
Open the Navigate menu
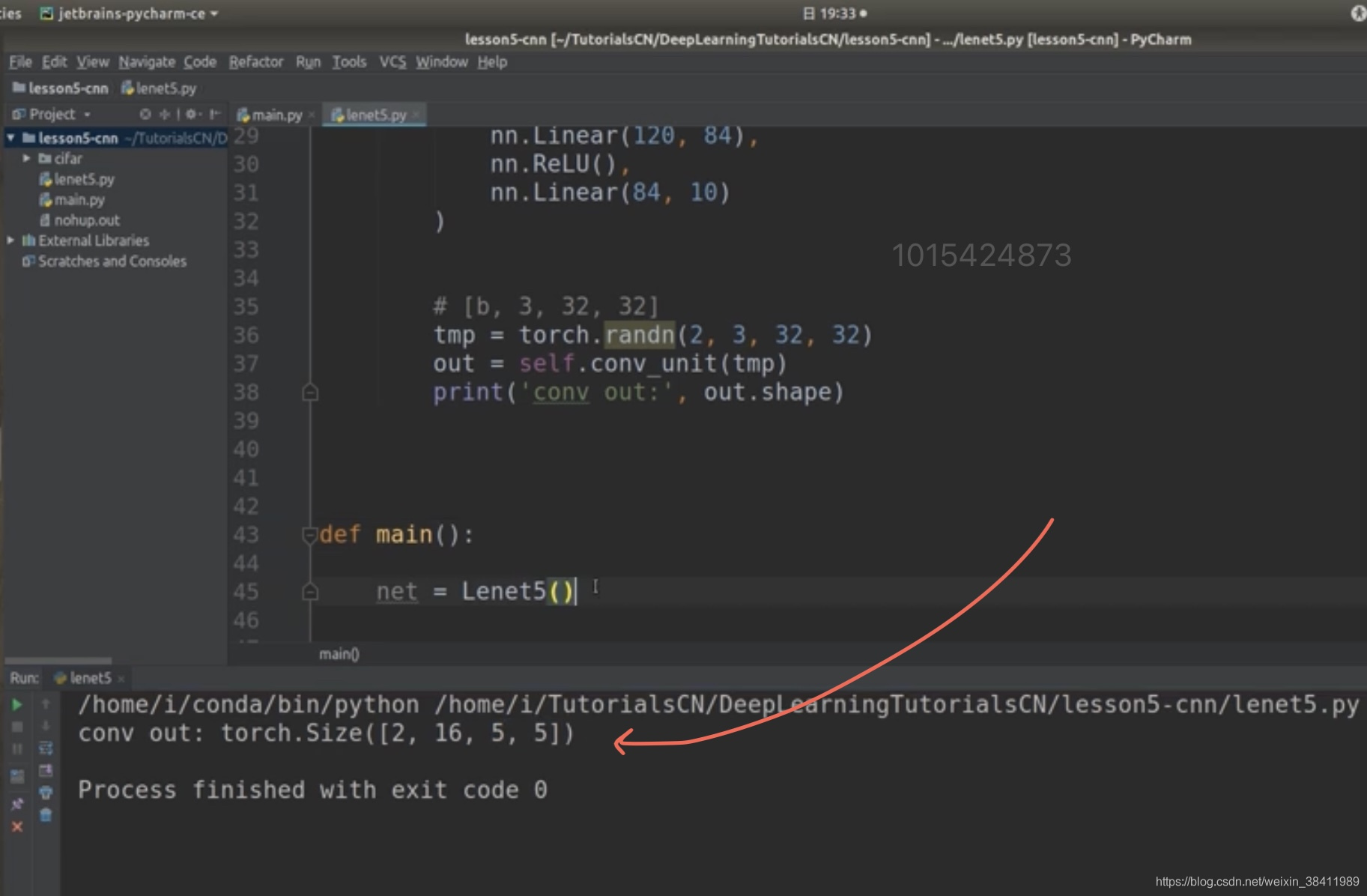(x=147, y=61)
